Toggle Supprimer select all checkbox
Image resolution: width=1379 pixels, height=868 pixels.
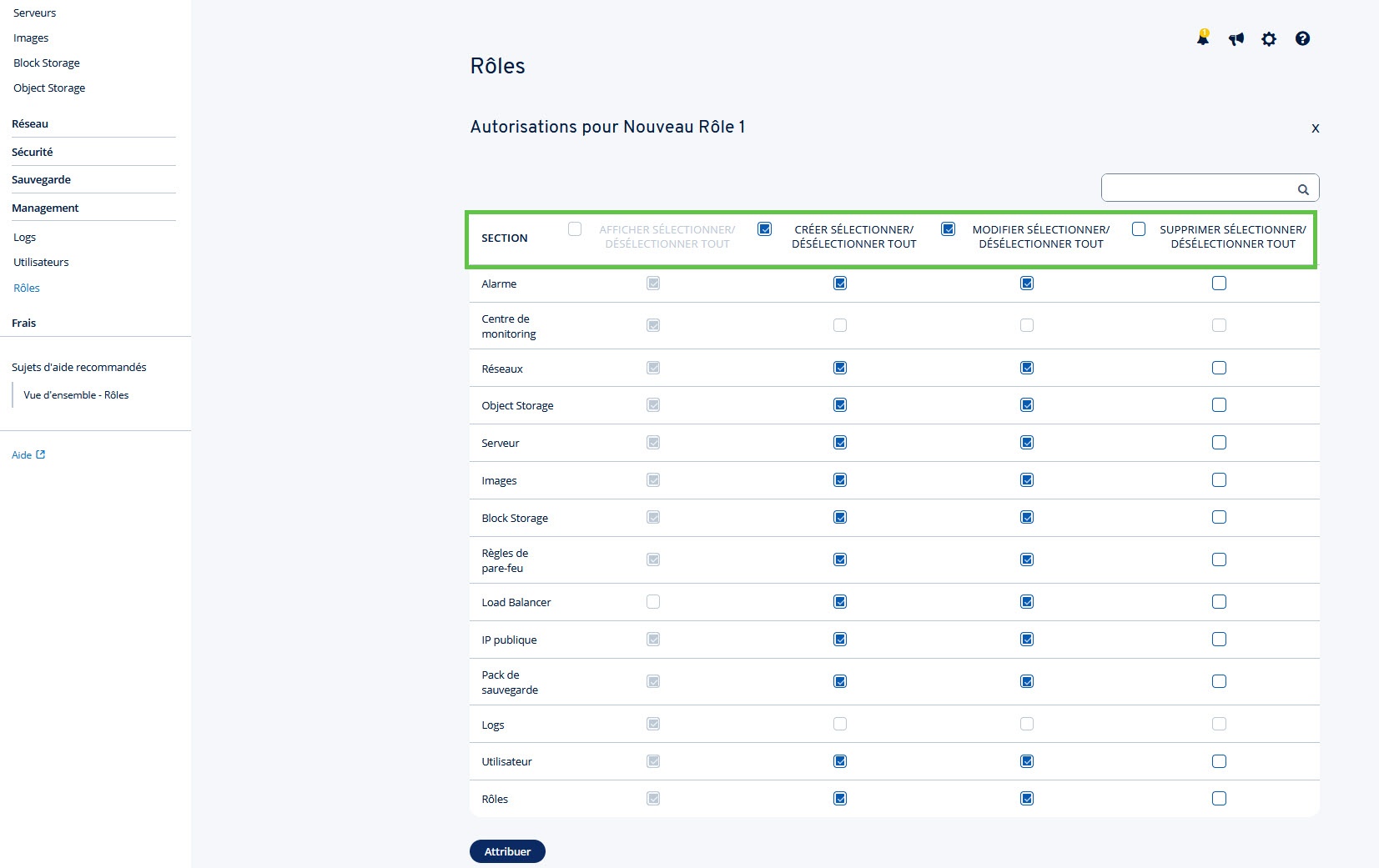[1139, 229]
